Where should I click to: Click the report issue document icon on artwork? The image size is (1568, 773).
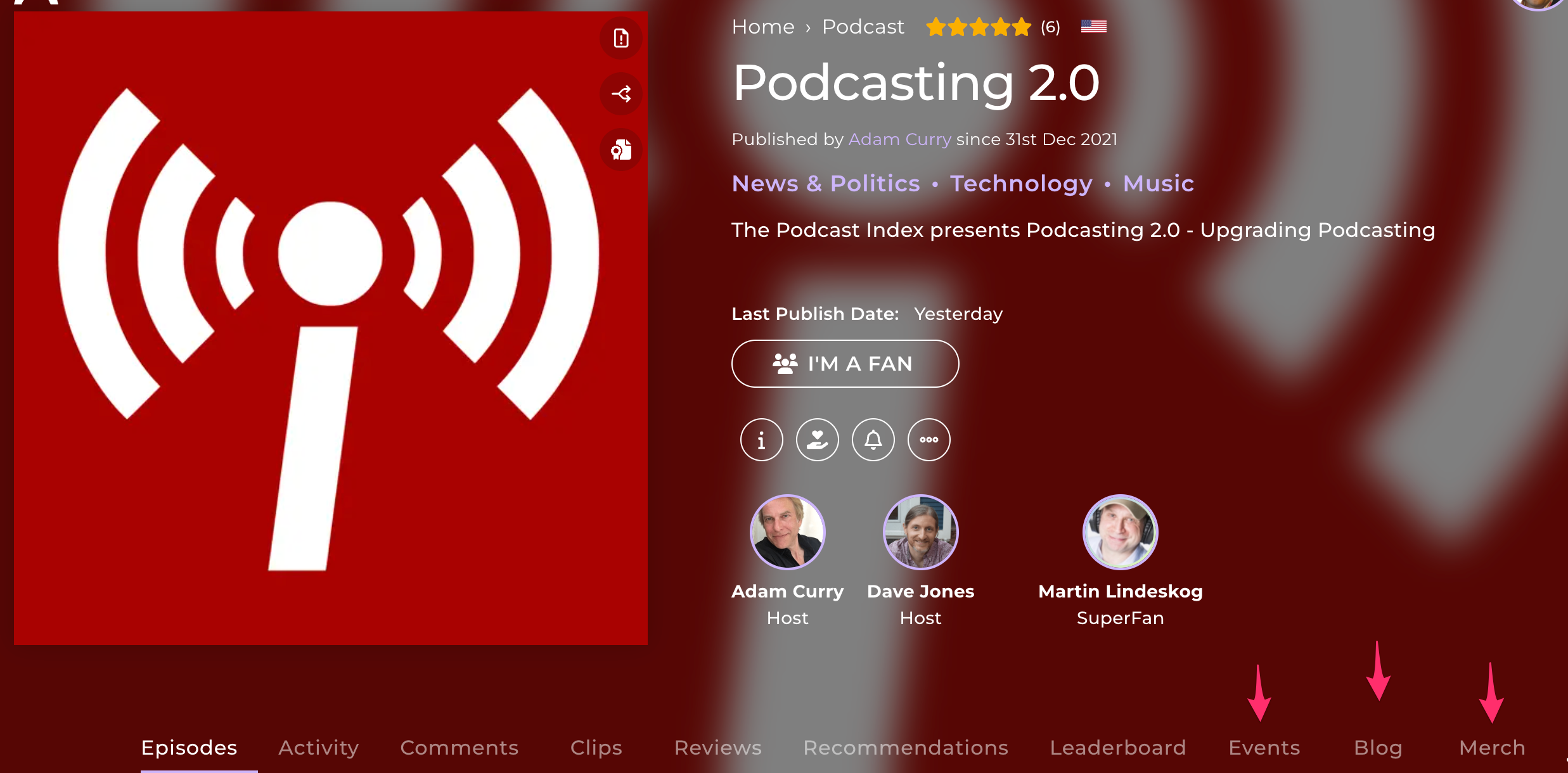pos(621,39)
